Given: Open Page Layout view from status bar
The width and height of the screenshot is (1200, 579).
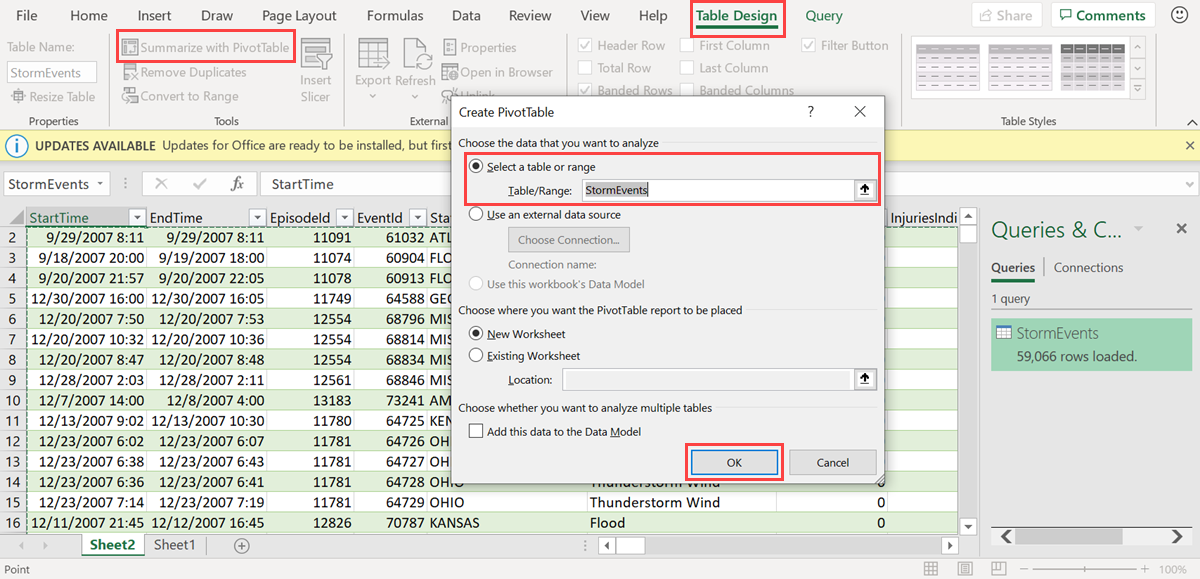Looking at the screenshot, I should click(964, 567).
